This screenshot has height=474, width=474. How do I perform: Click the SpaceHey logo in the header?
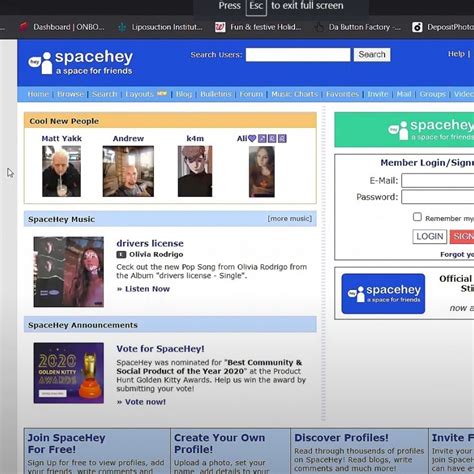tap(80, 62)
